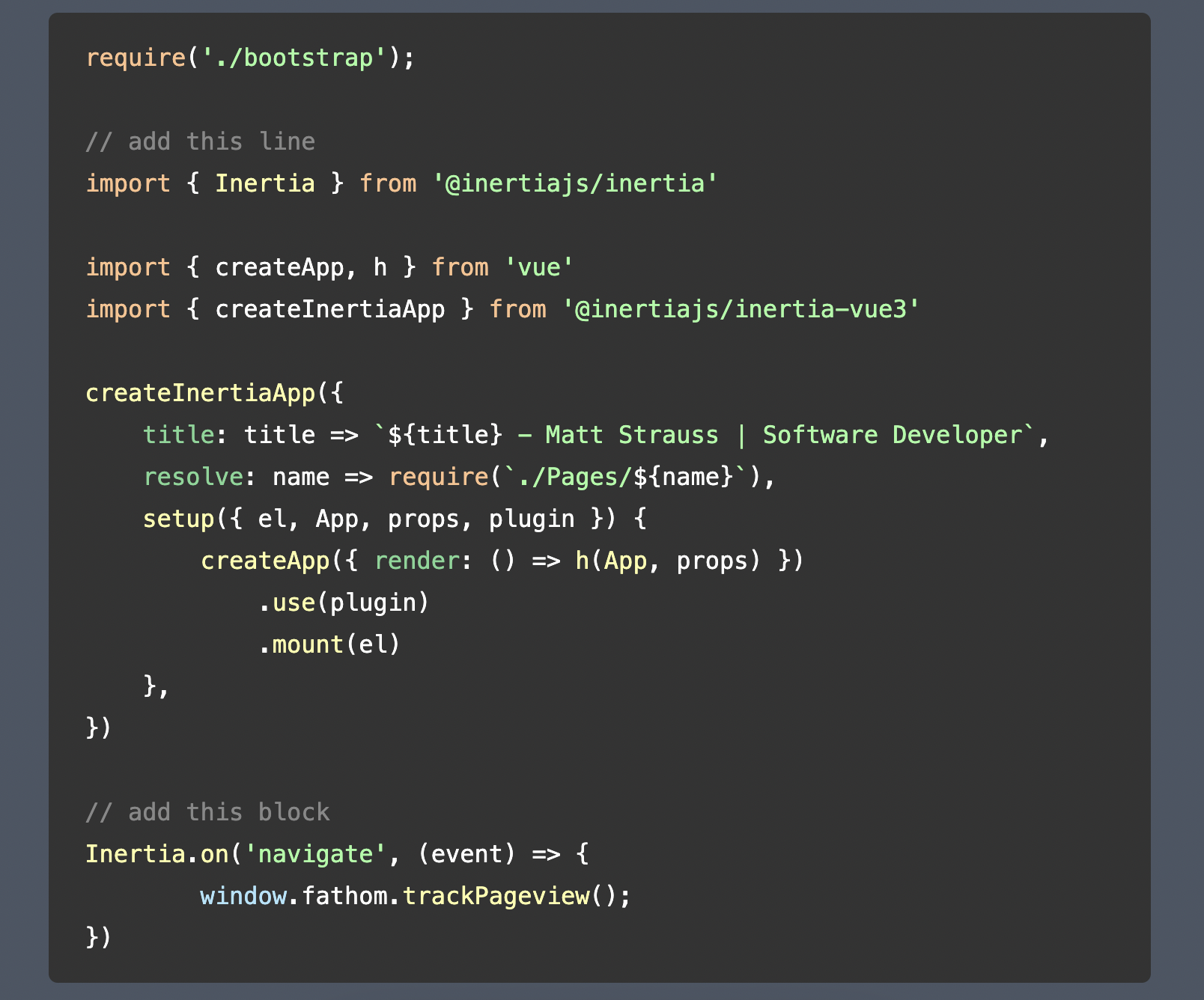Viewport: 1204px width, 1000px height.
Task: Click the 'Matt Strauss' text in the title template
Action: pyautogui.click(x=631, y=435)
